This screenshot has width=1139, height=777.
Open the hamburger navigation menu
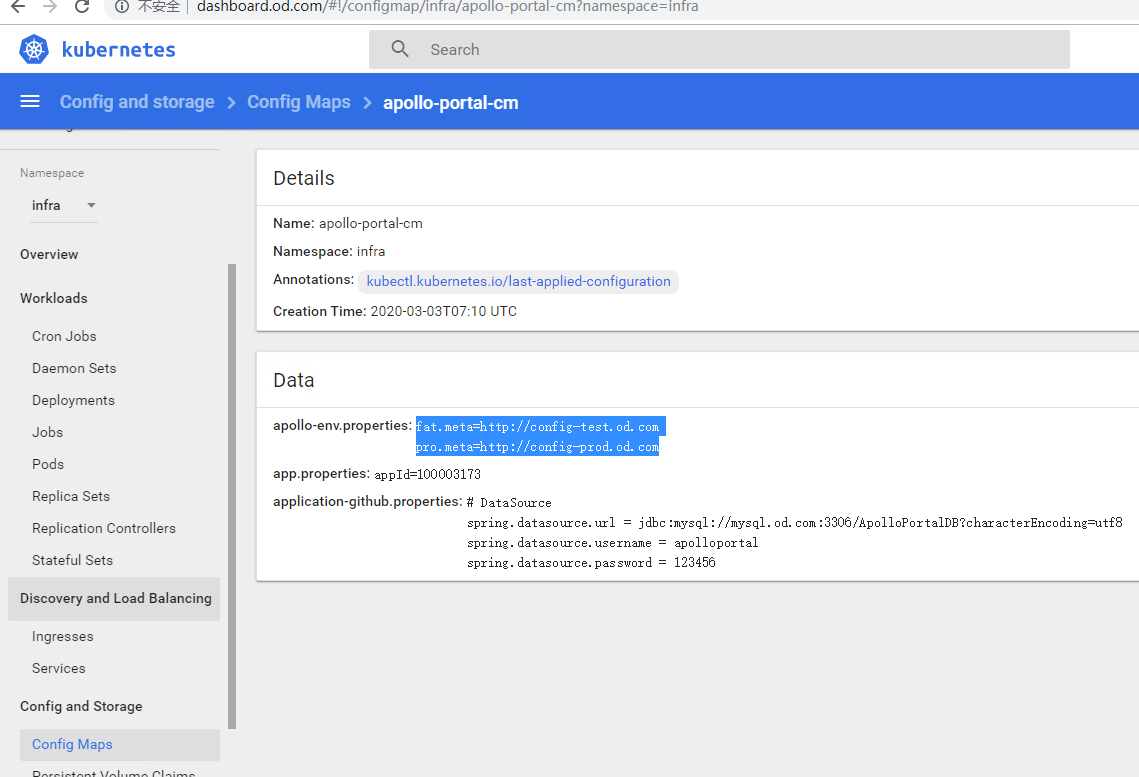point(30,102)
